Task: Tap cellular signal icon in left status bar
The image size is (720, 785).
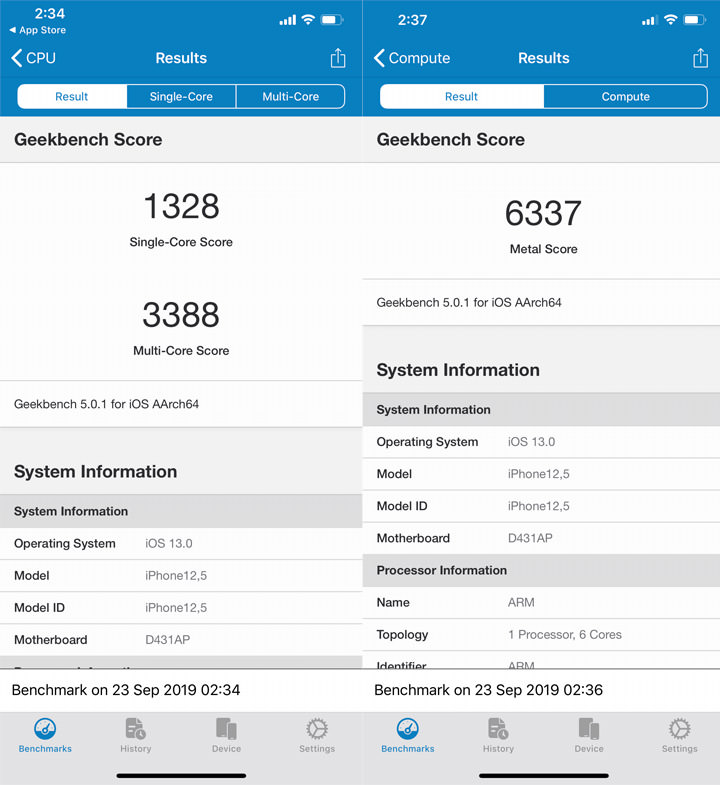Action: tap(287, 21)
